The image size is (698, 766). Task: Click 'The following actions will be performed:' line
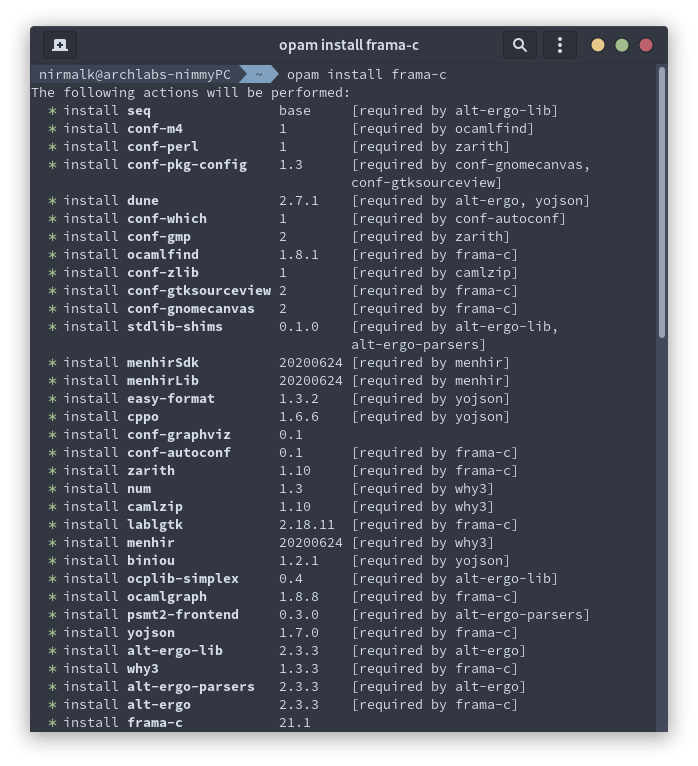[x=190, y=93]
